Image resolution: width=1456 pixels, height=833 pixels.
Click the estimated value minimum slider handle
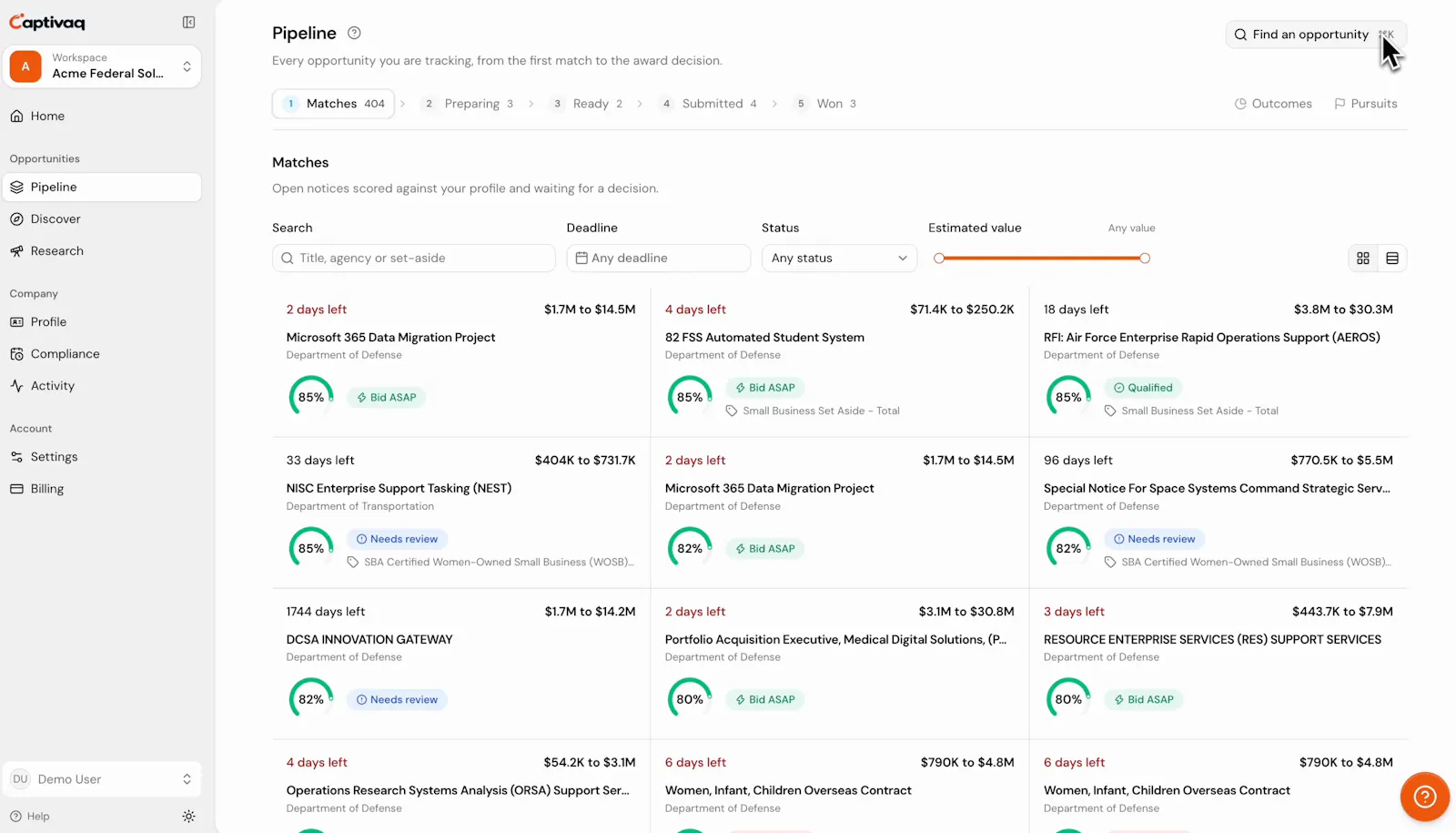939,259
